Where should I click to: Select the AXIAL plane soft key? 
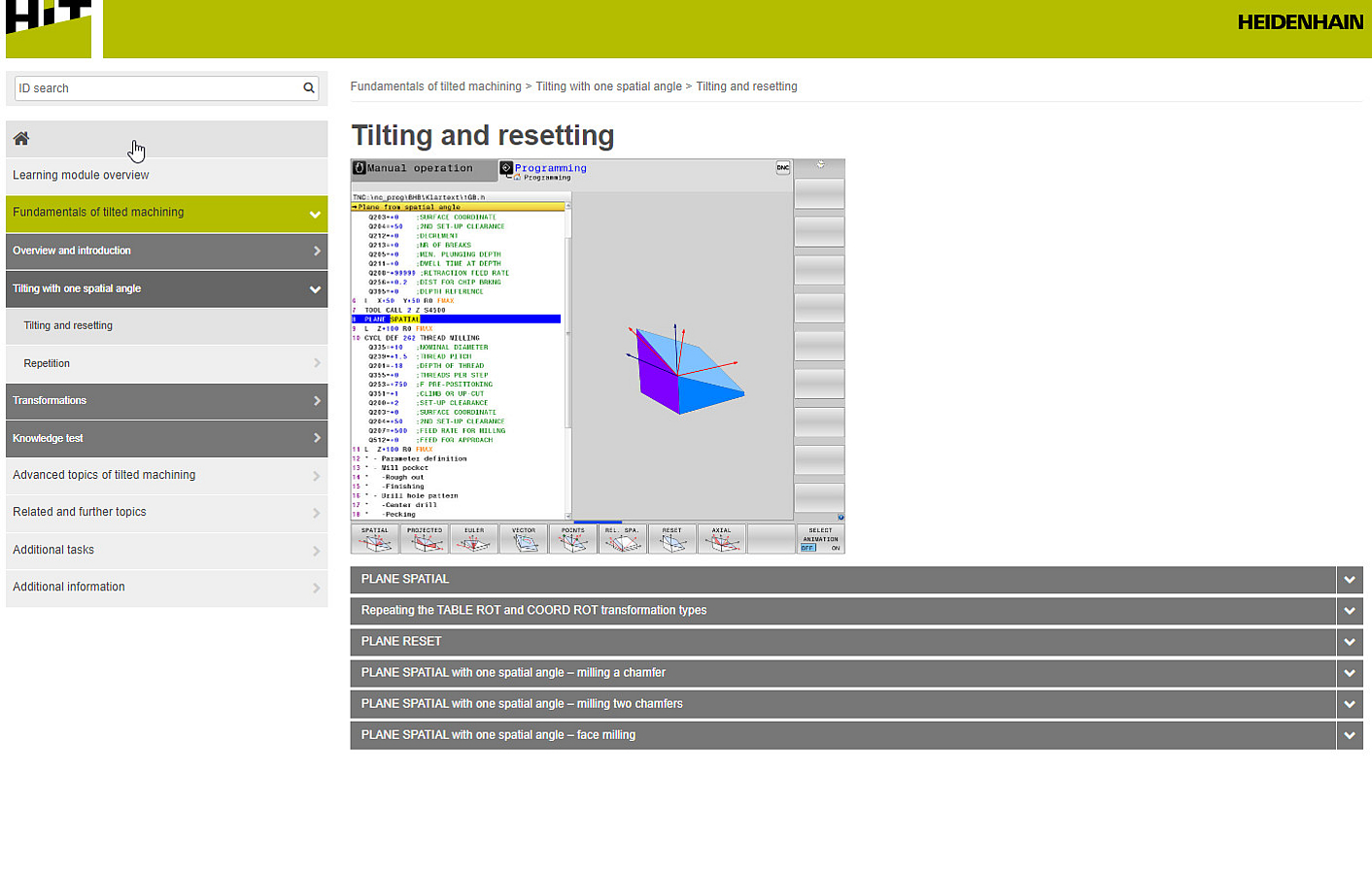(x=721, y=539)
